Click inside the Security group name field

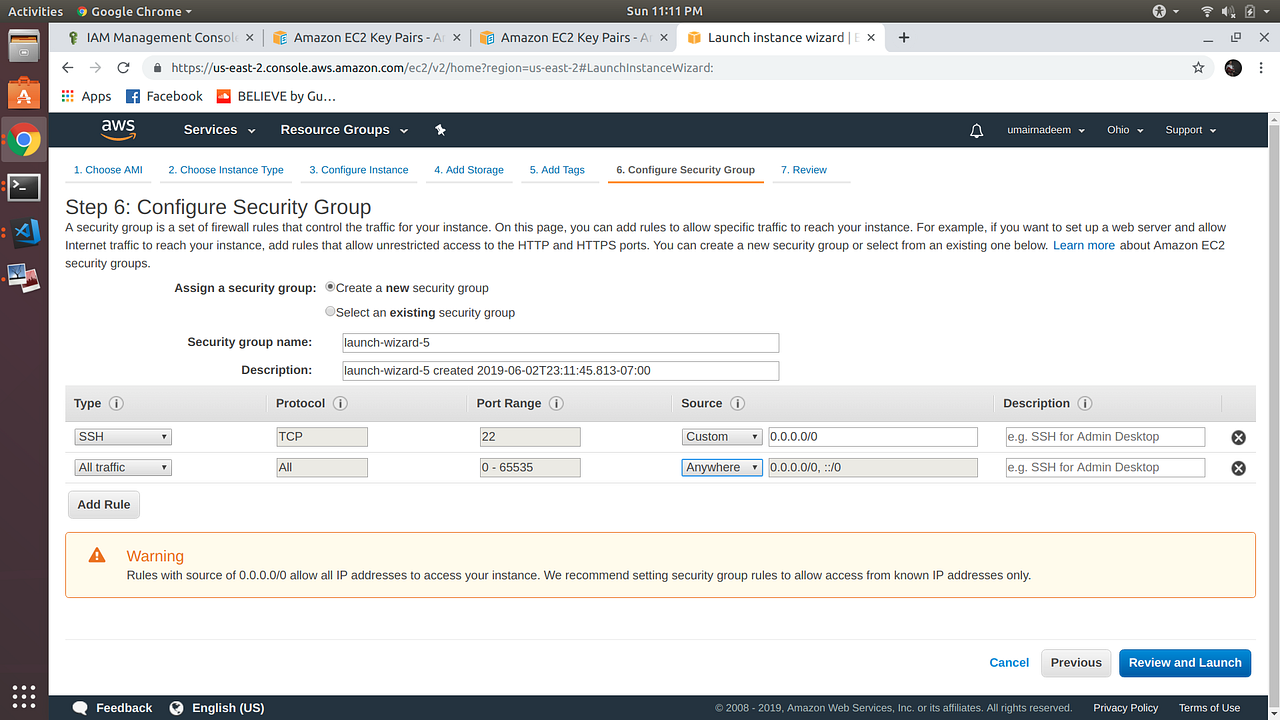pos(560,342)
